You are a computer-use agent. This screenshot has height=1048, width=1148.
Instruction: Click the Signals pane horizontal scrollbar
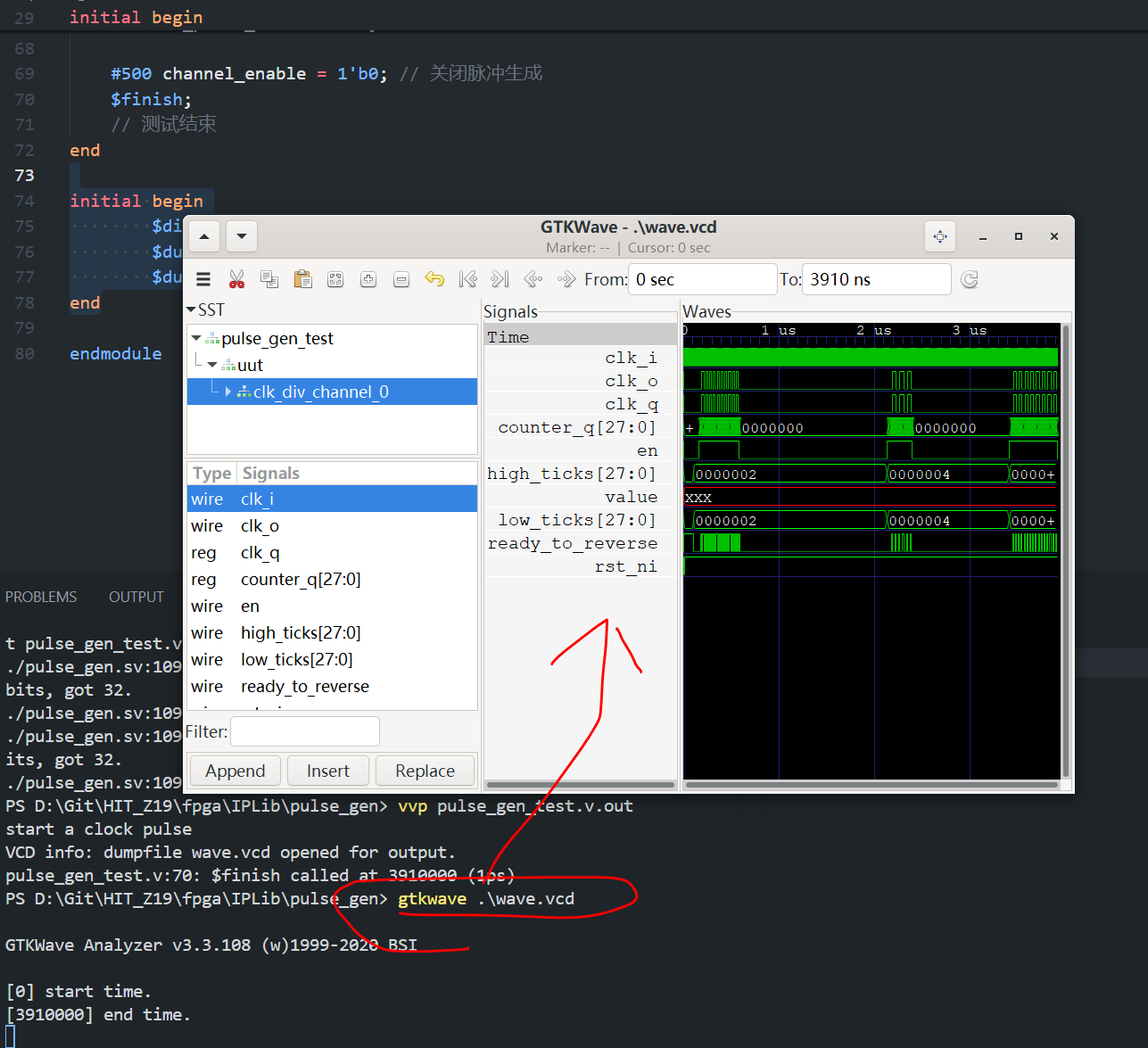[580, 785]
